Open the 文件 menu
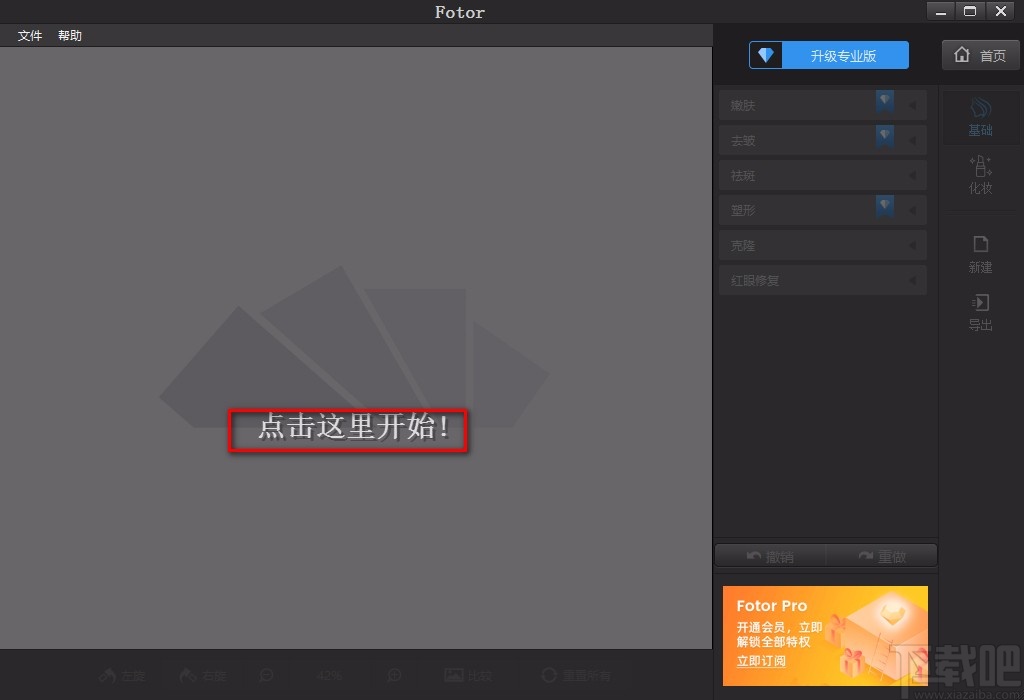Screen dimensions: 1024x700 click(29, 35)
